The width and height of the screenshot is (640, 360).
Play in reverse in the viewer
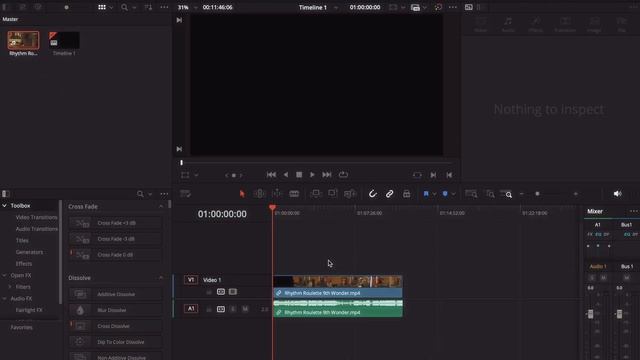click(x=286, y=175)
